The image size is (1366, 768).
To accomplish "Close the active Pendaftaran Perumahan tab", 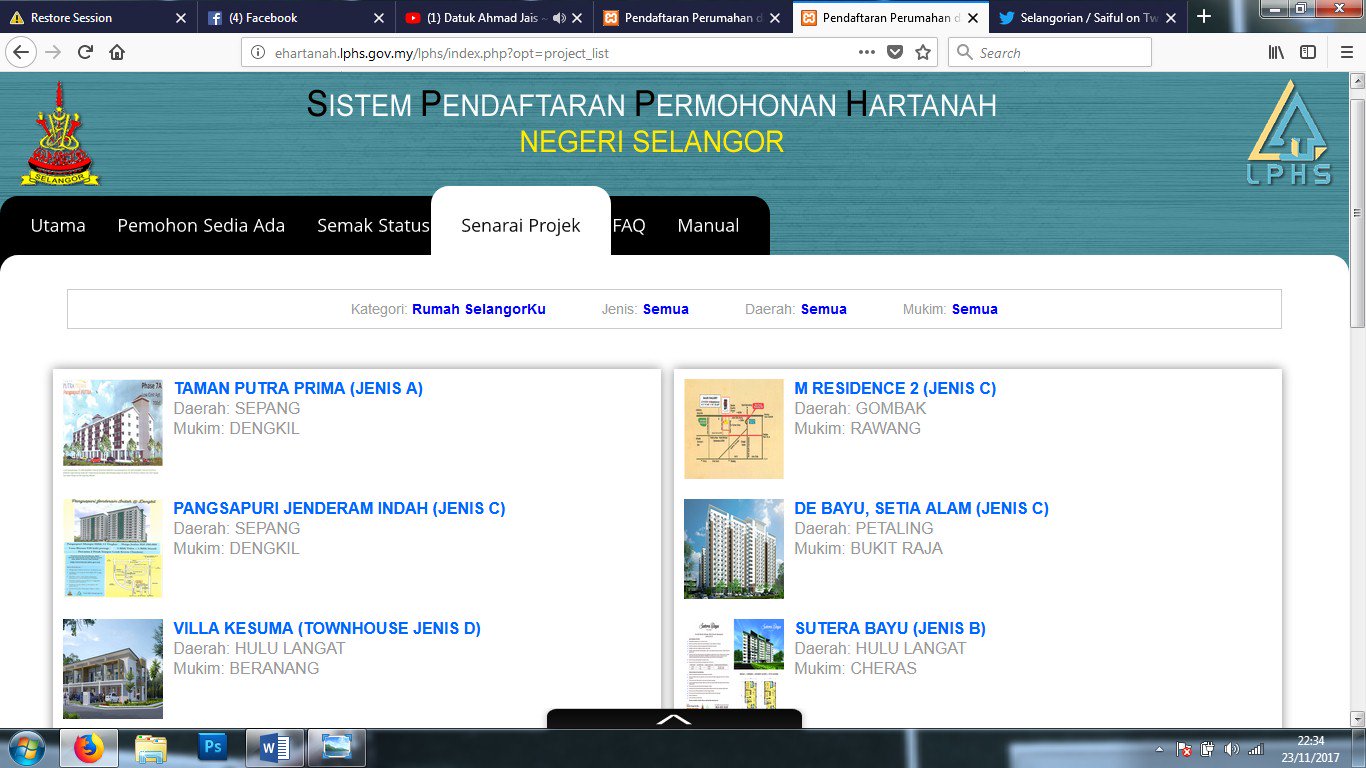I will tap(972, 18).
